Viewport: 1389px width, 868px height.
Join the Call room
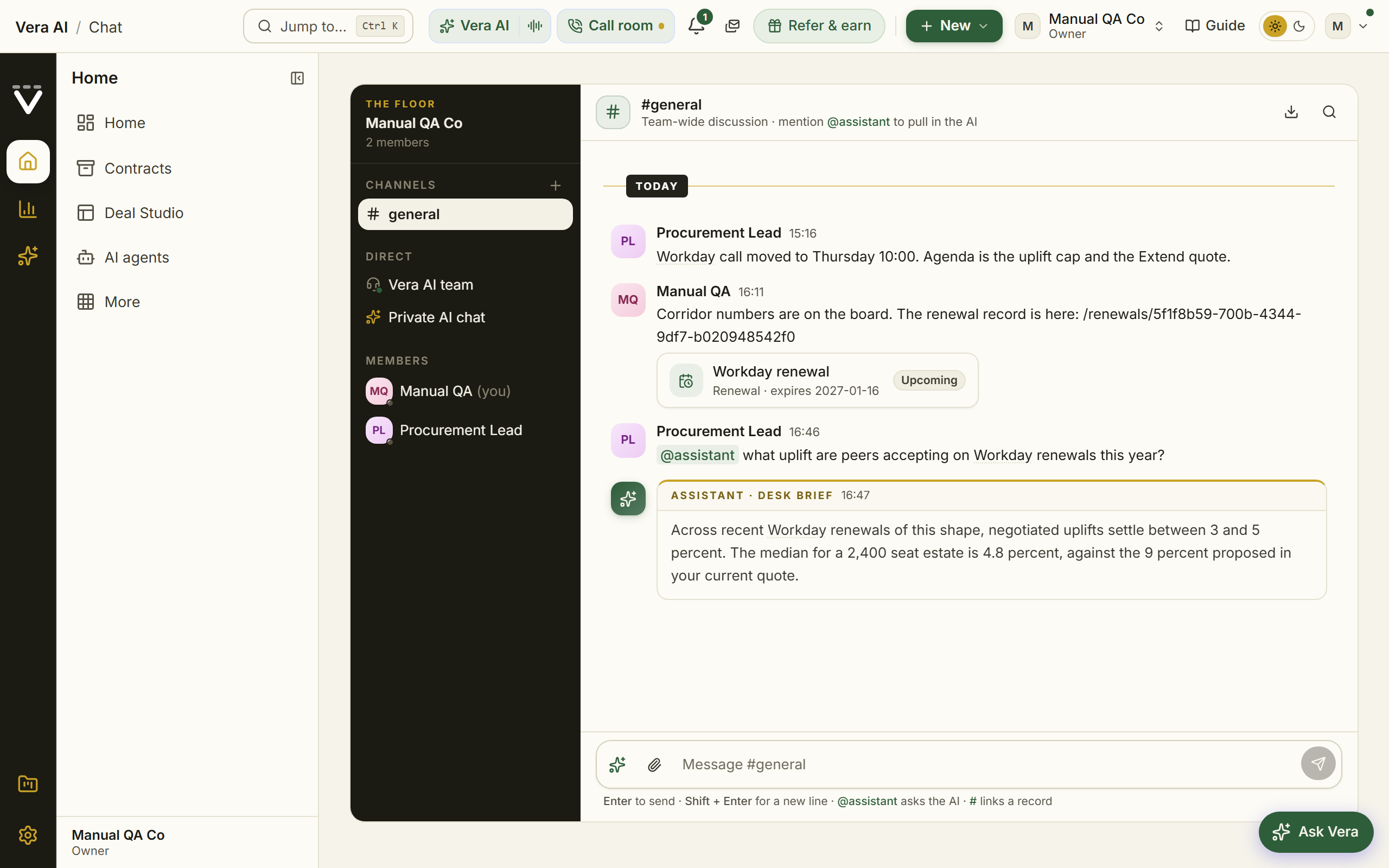[615, 26]
